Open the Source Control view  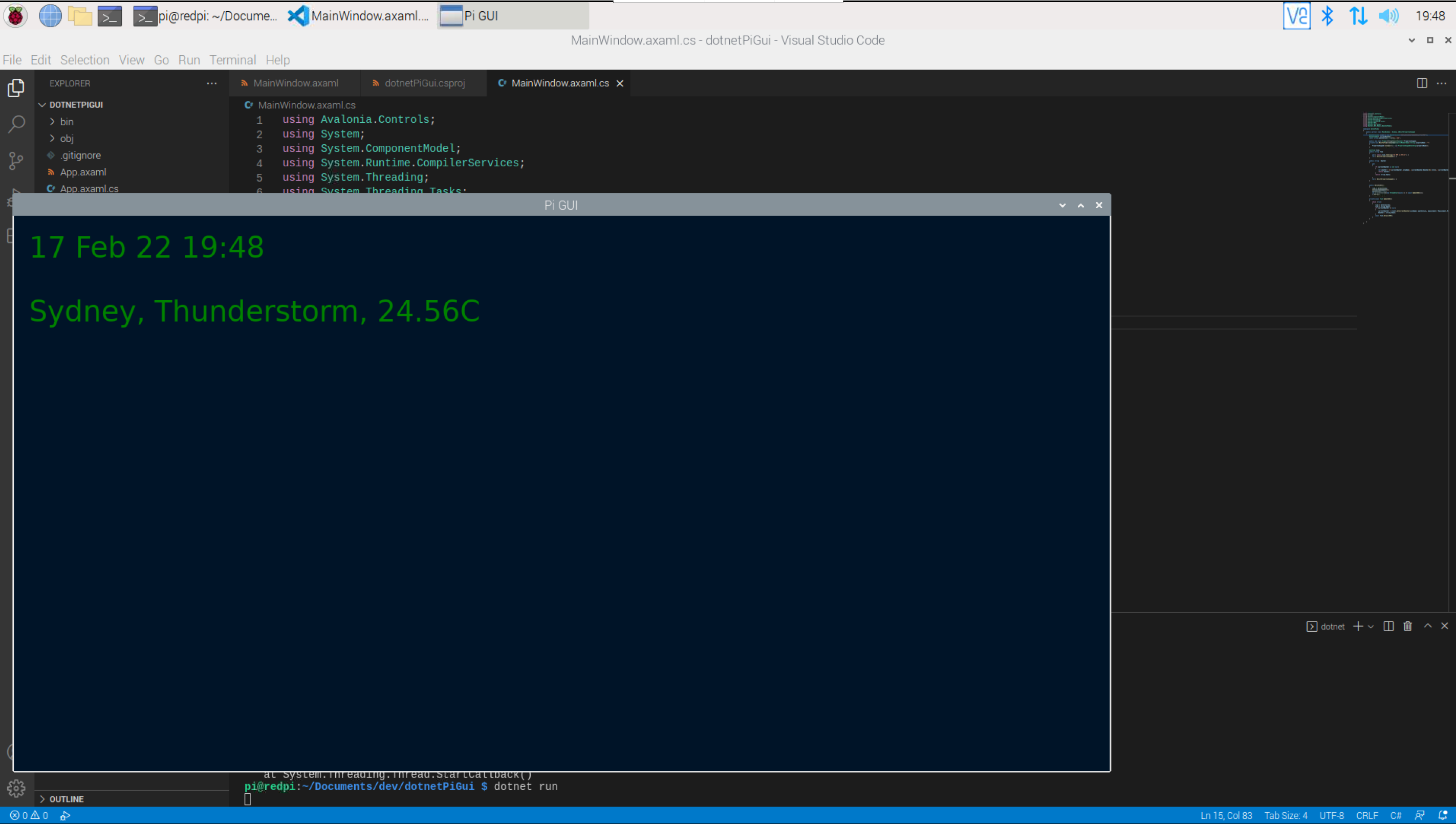click(x=16, y=161)
